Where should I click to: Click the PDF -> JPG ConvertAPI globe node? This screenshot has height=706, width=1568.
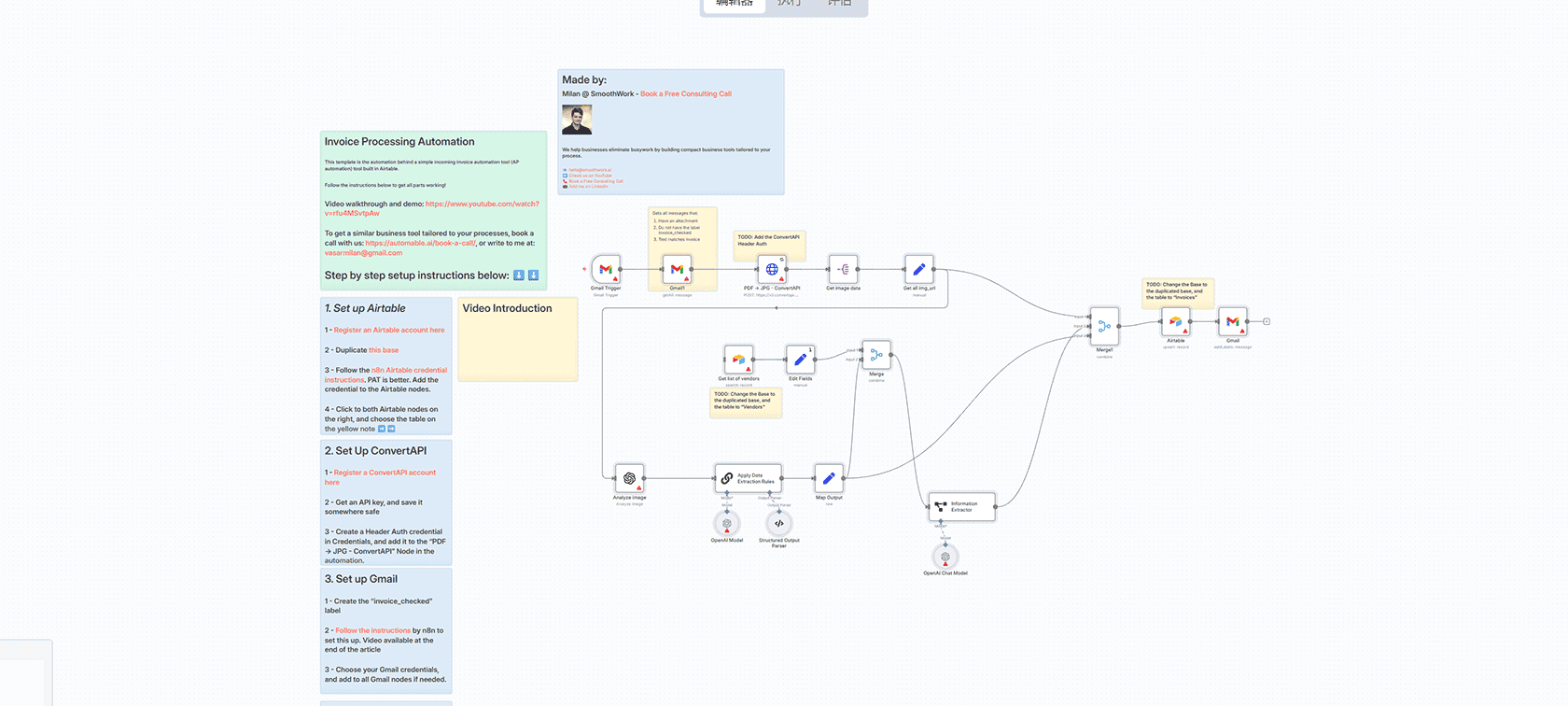[772, 270]
